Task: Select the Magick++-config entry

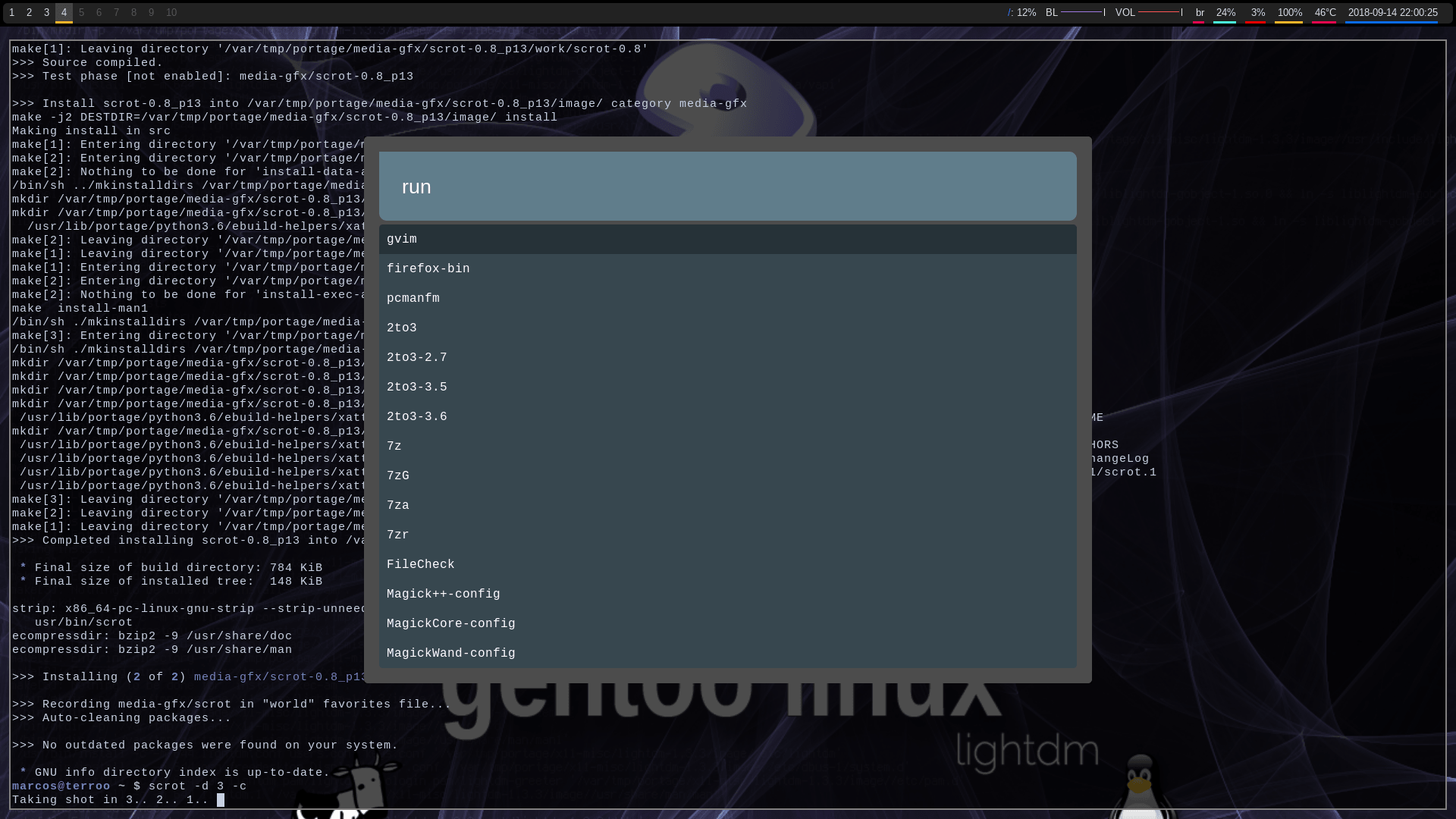Action: tap(728, 594)
